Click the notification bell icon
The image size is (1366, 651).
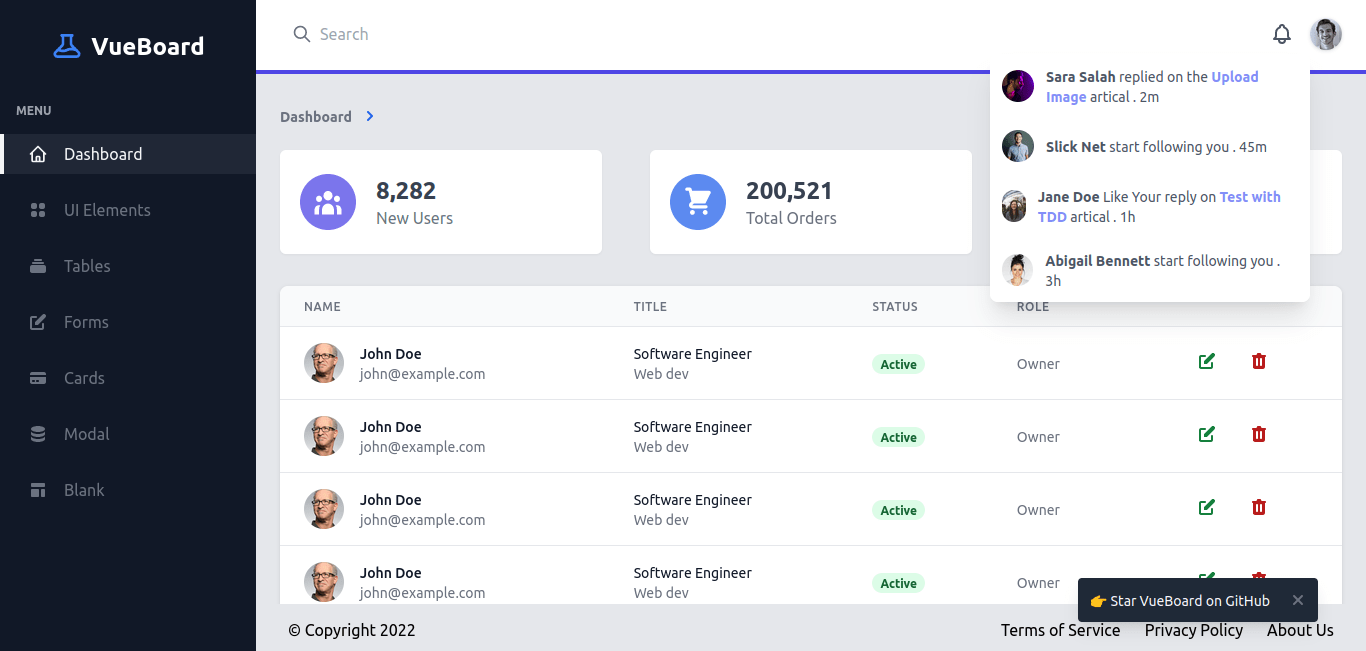(x=1282, y=34)
